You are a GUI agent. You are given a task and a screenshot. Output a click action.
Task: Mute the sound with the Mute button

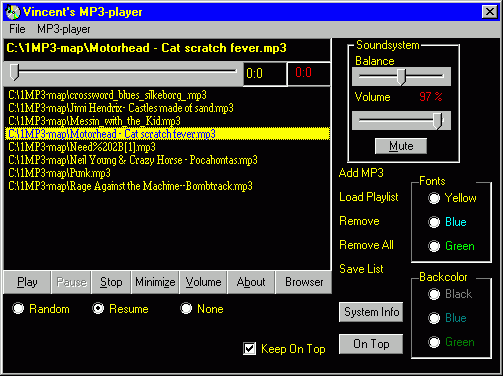401,146
